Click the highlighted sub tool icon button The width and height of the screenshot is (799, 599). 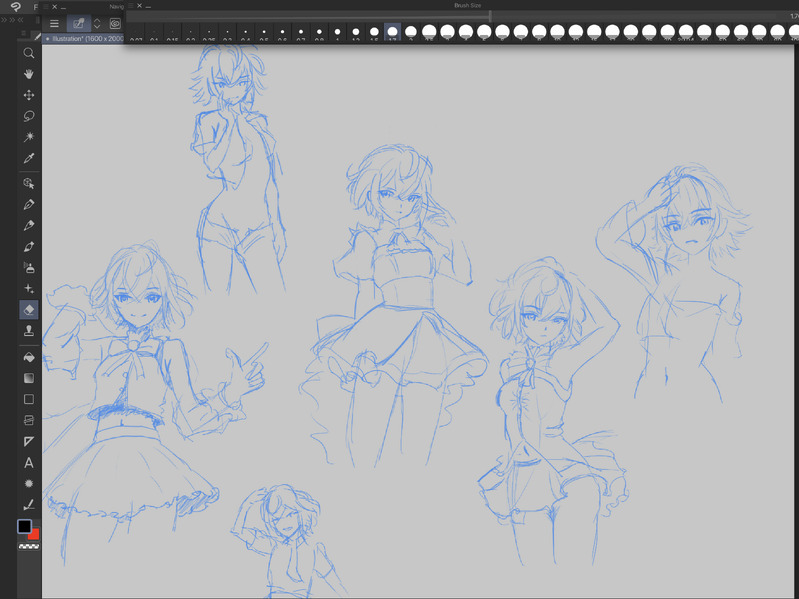coord(78,23)
